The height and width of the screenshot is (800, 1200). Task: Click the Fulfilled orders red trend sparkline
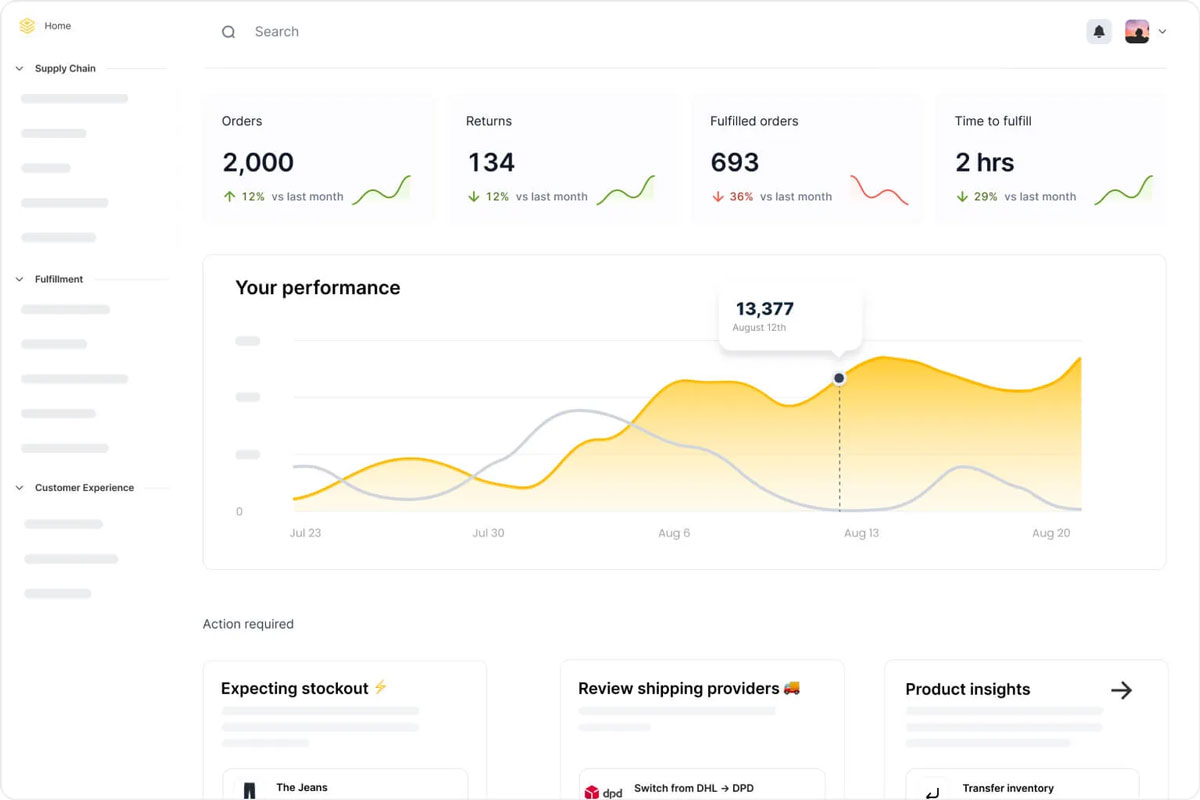pos(878,189)
